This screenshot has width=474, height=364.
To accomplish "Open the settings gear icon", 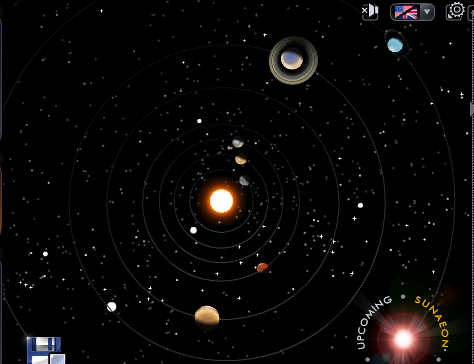I will click(x=456, y=11).
